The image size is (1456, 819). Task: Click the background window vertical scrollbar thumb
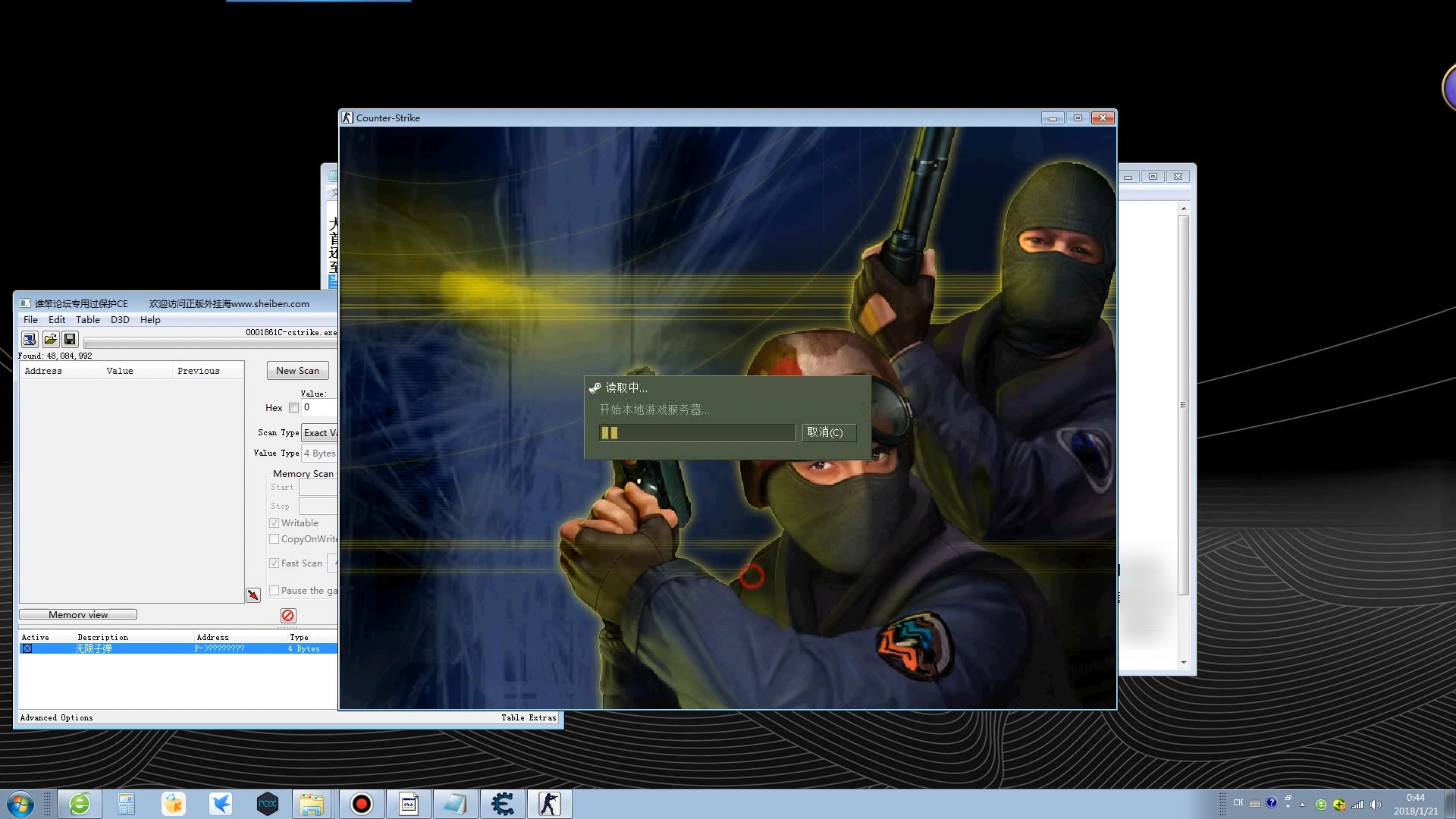tap(1183, 405)
